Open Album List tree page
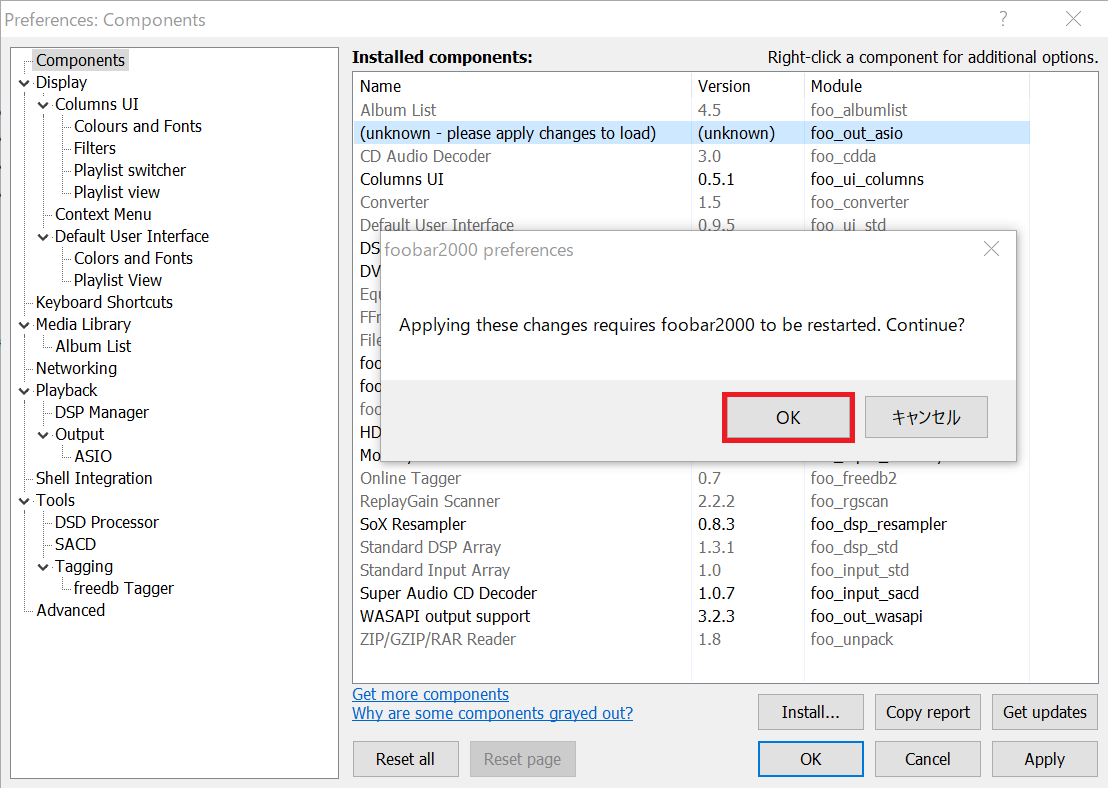Viewport: 1108px width, 788px height. click(x=93, y=346)
